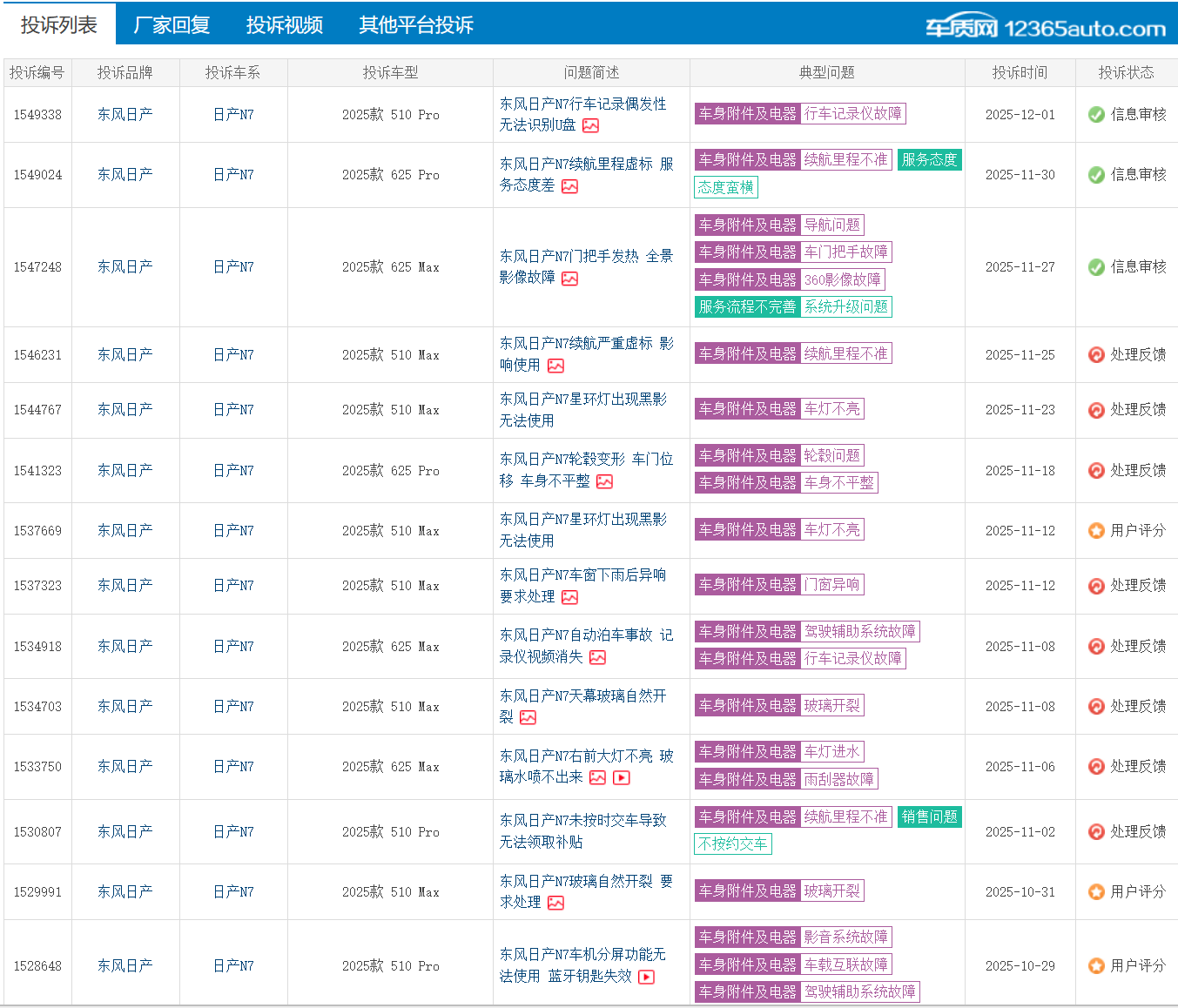Screen dimensions: 1178x1008
Task: Select the 服务态度 green tag
Action: [929, 160]
